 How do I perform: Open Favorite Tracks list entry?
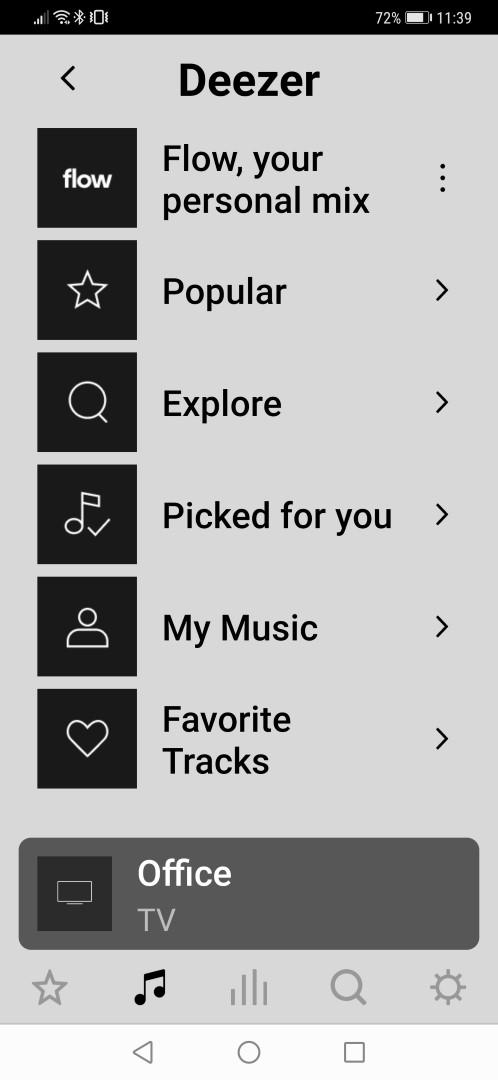click(249, 738)
